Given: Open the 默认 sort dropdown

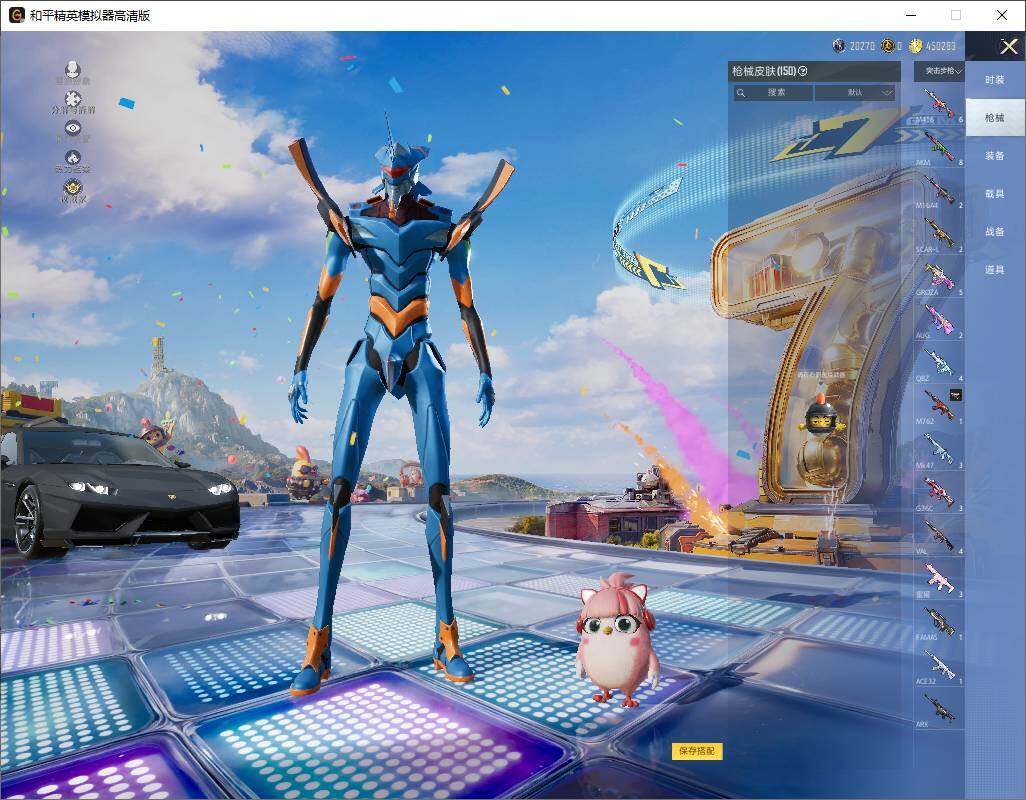Looking at the screenshot, I should [x=855, y=93].
